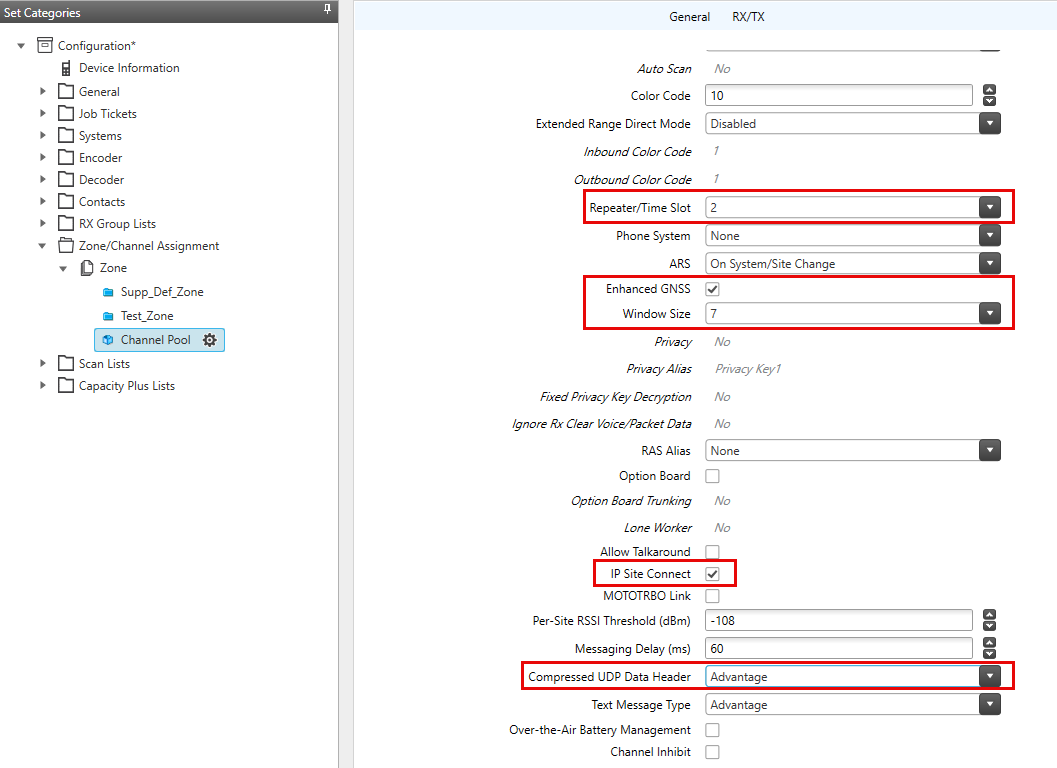Click the Supp_Def_Zone channel icon
This screenshot has width=1057, height=768.
[107, 290]
